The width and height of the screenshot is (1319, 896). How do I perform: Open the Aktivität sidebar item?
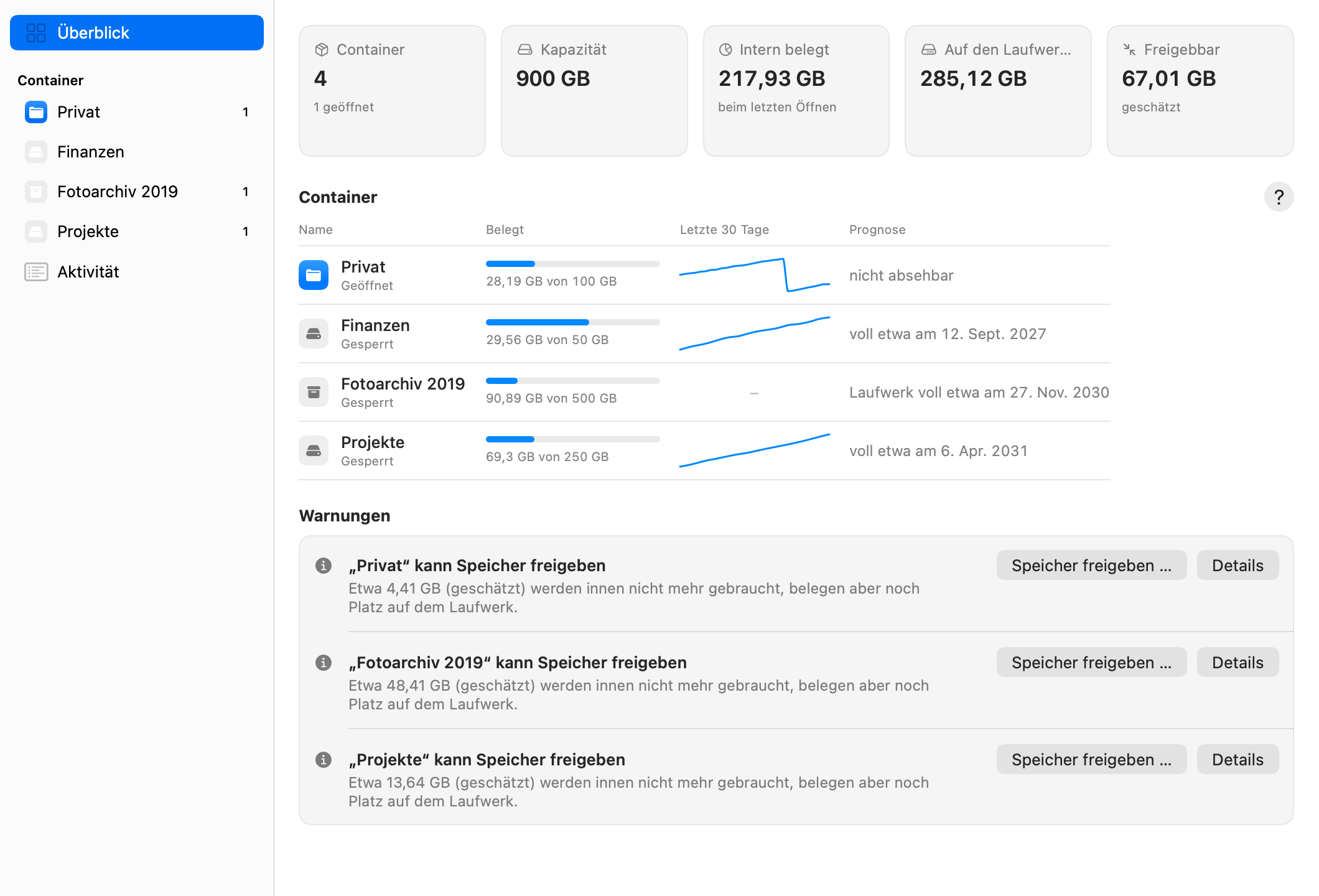[137, 272]
